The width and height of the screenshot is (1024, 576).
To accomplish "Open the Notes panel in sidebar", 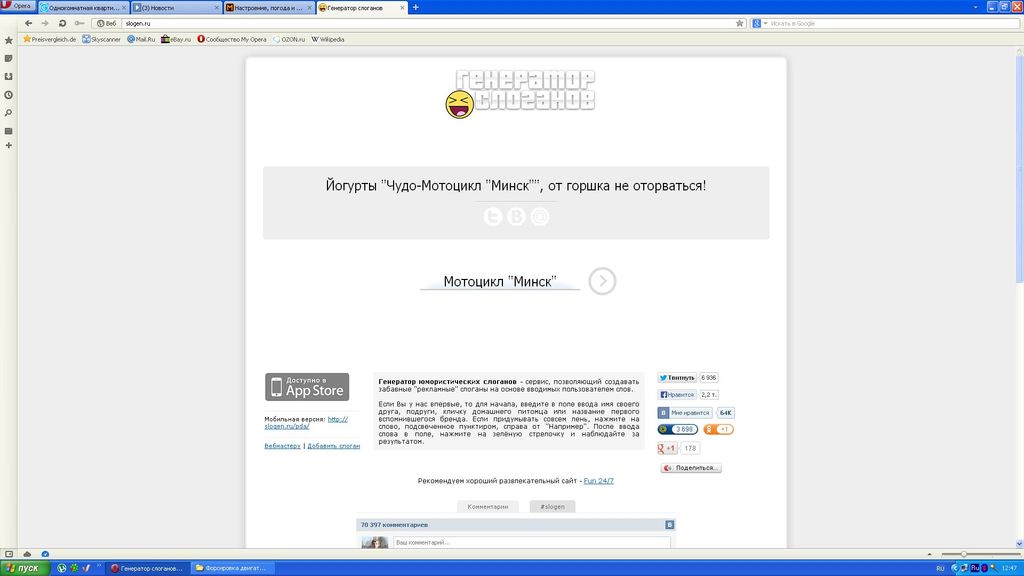I will (x=8, y=59).
